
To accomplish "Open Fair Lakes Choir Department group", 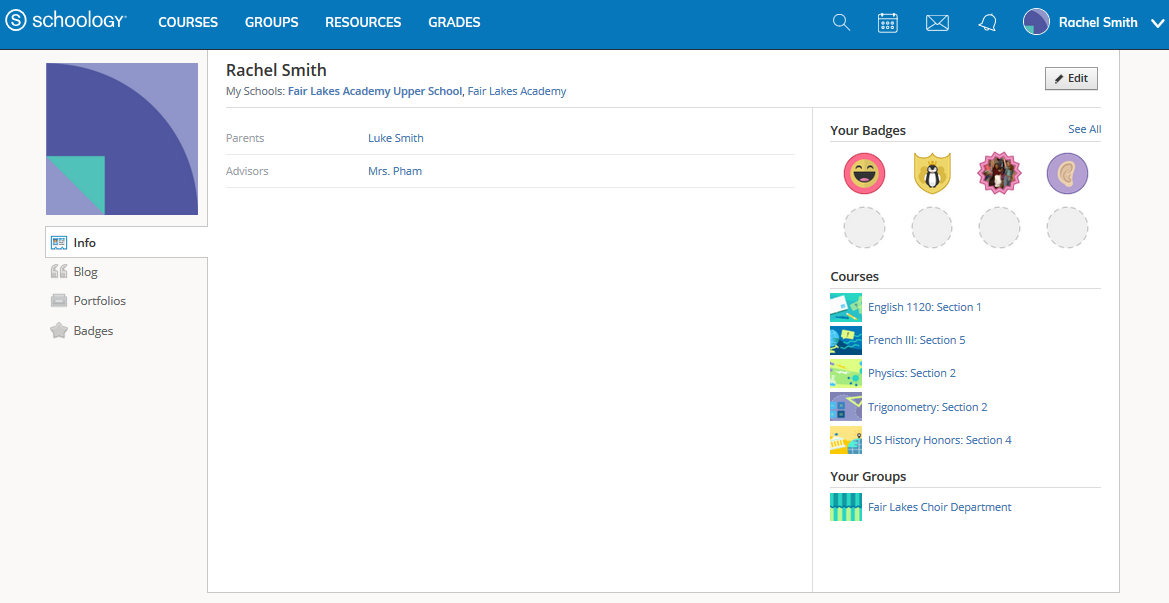I will [x=939, y=507].
